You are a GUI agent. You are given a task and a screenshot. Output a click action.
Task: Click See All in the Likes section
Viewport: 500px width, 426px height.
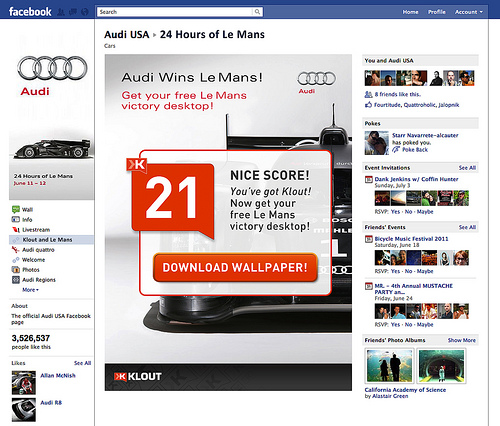pyautogui.click(x=82, y=363)
